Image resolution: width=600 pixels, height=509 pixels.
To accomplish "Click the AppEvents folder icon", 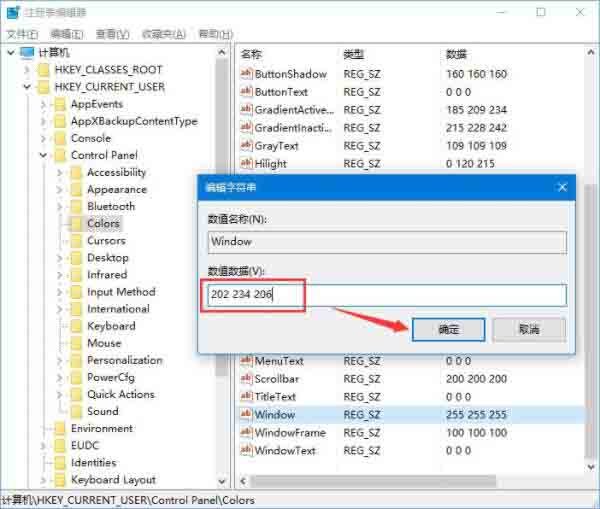I will pos(60,104).
